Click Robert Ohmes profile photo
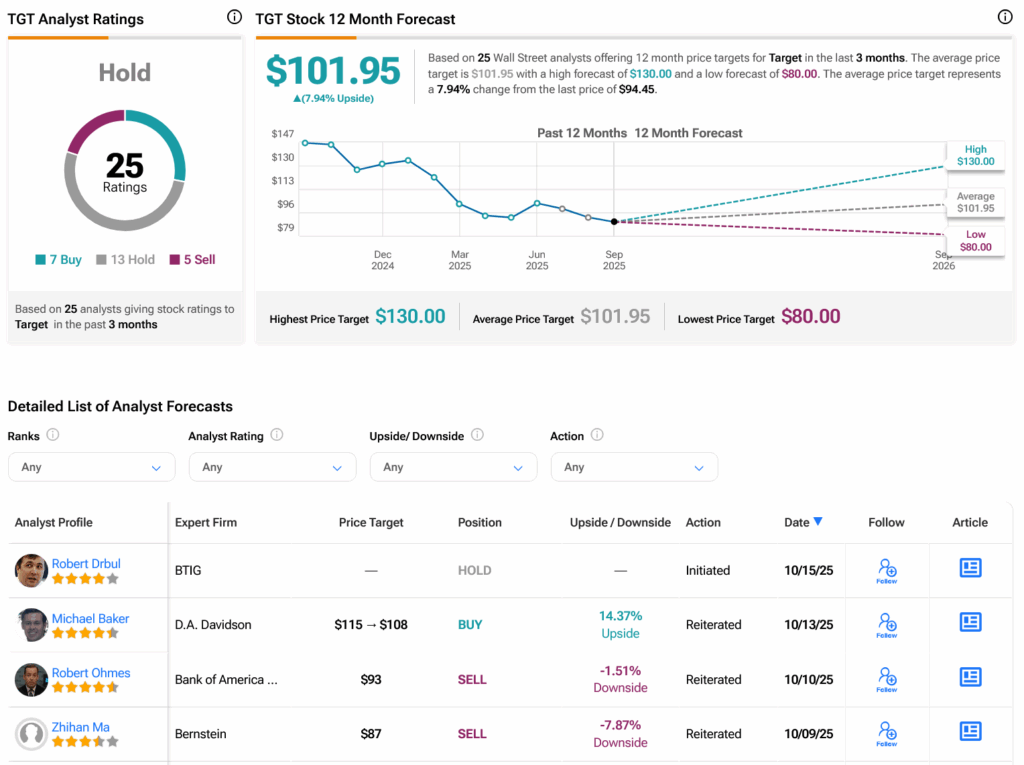 [x=32, y=679]
